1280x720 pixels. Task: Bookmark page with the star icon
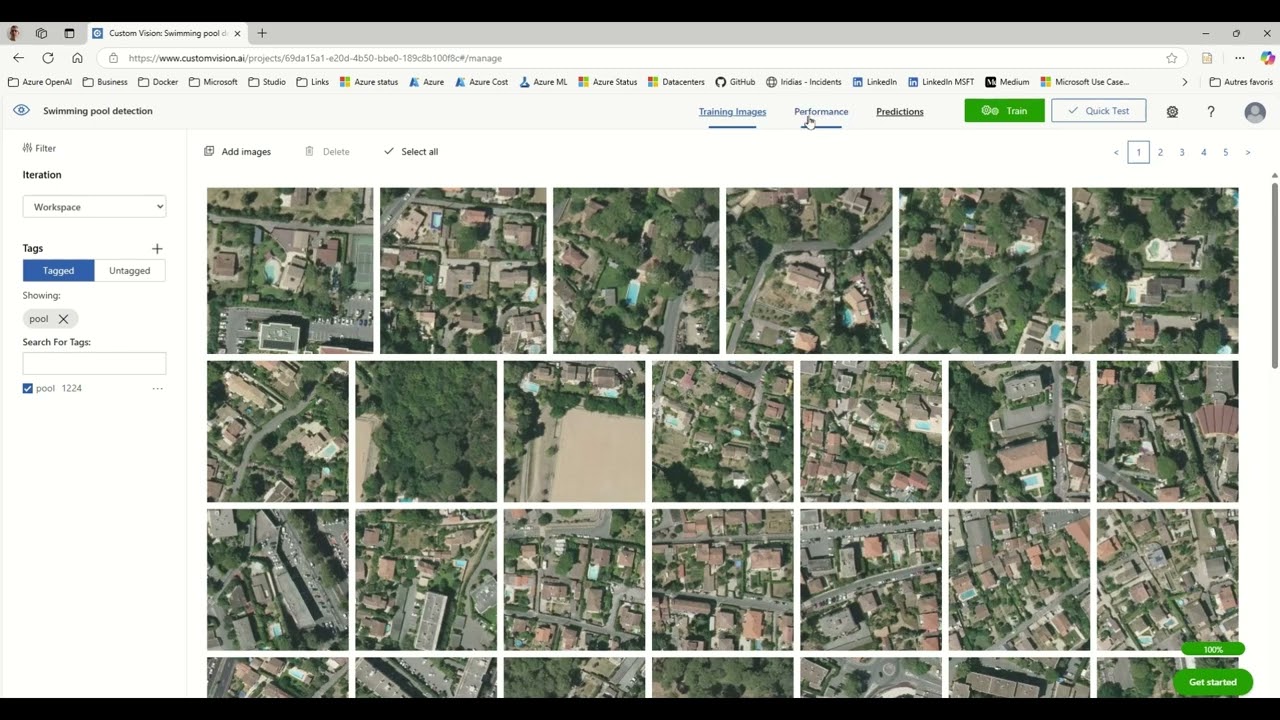tap(1172, 58)
